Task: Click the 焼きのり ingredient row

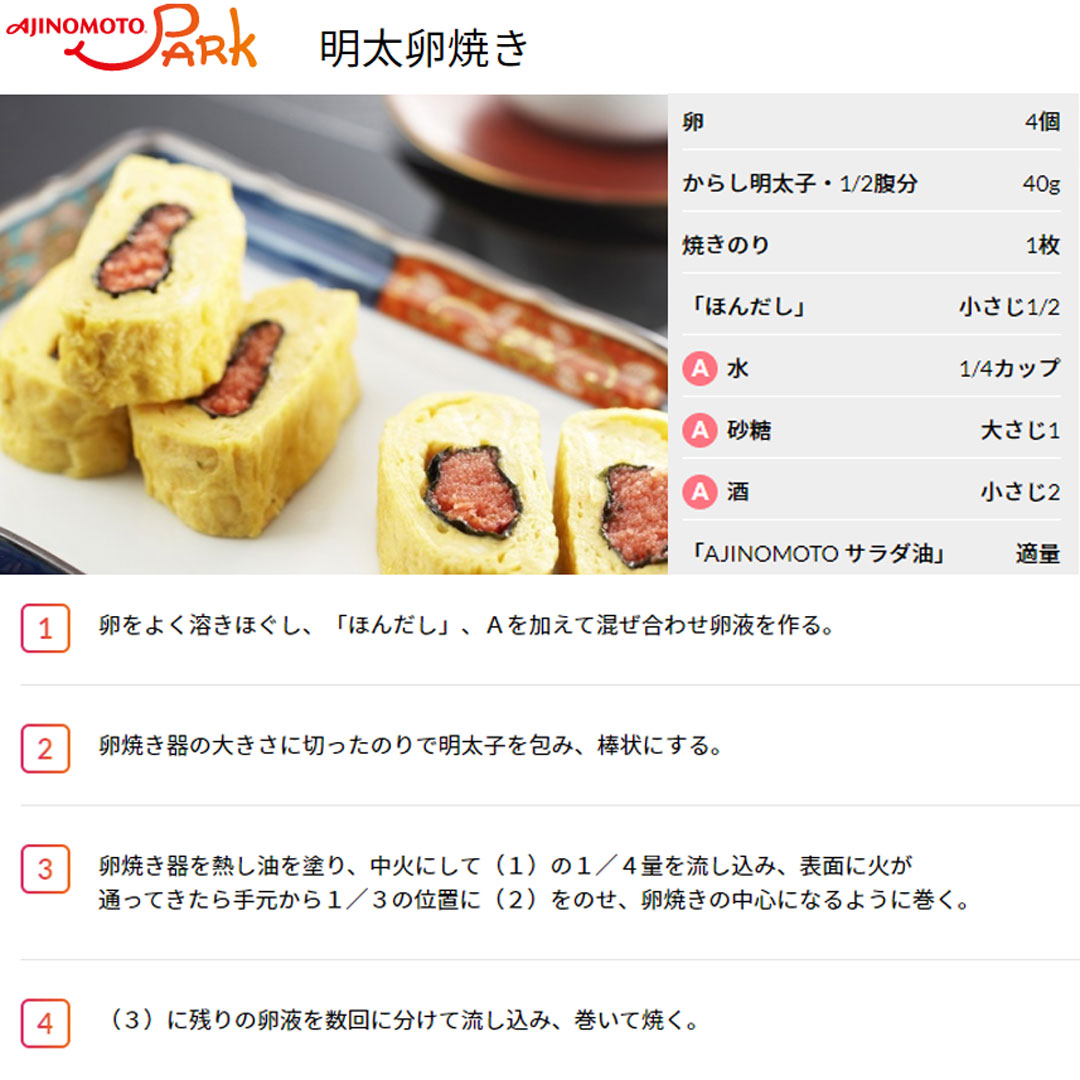Action: (x=871, y=245)
